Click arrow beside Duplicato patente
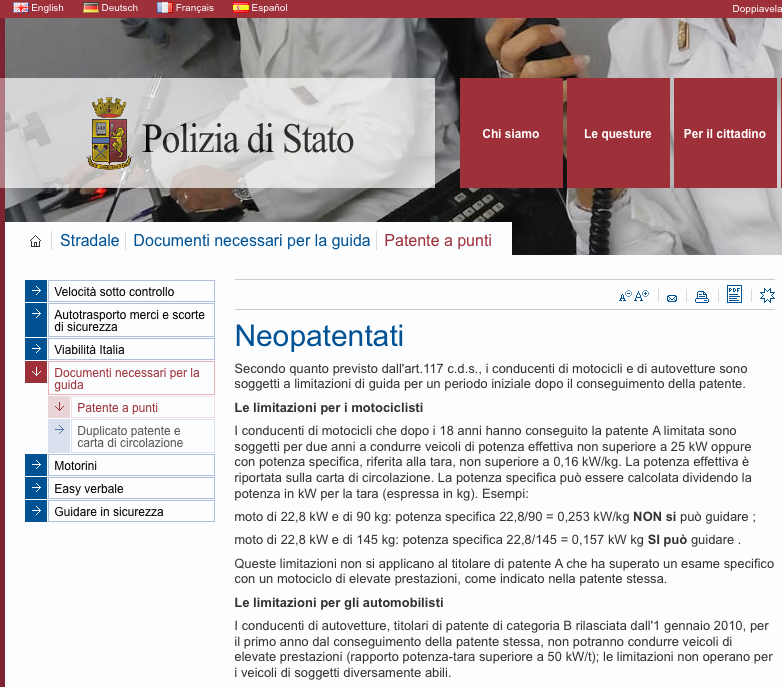 pyautogui.click(x=59, y=436)
